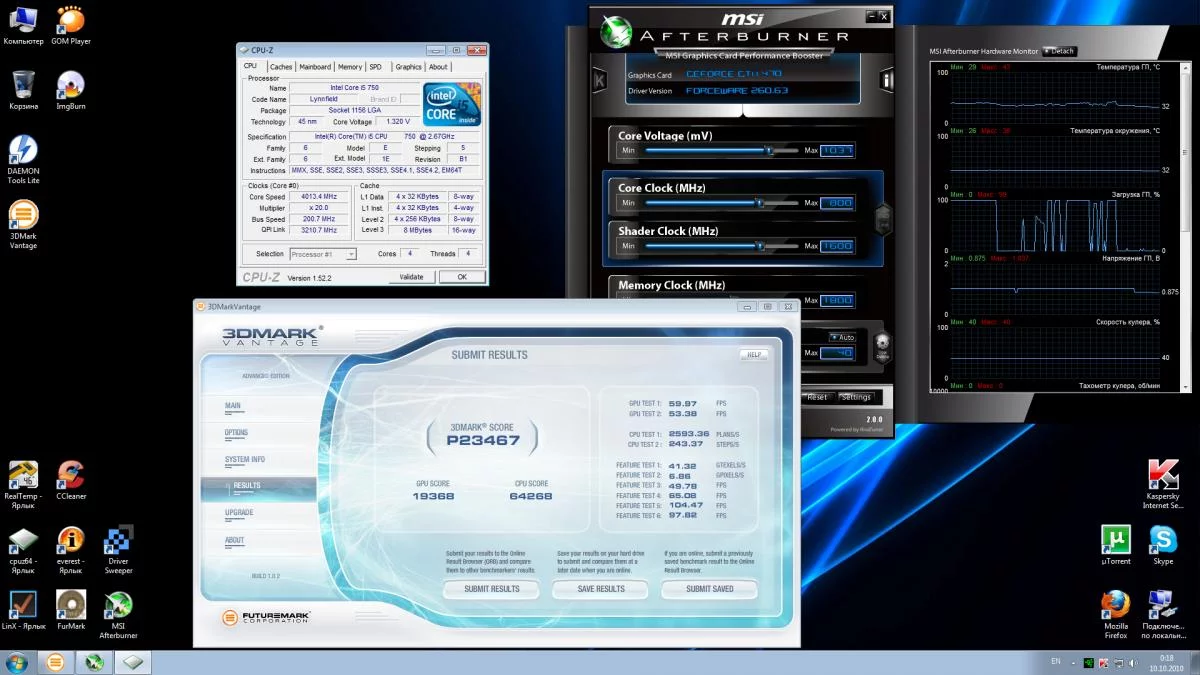1200x675 pixels.
Task: Switch to Mainboard tab in CPU-Z
Action: coord(315,67)
